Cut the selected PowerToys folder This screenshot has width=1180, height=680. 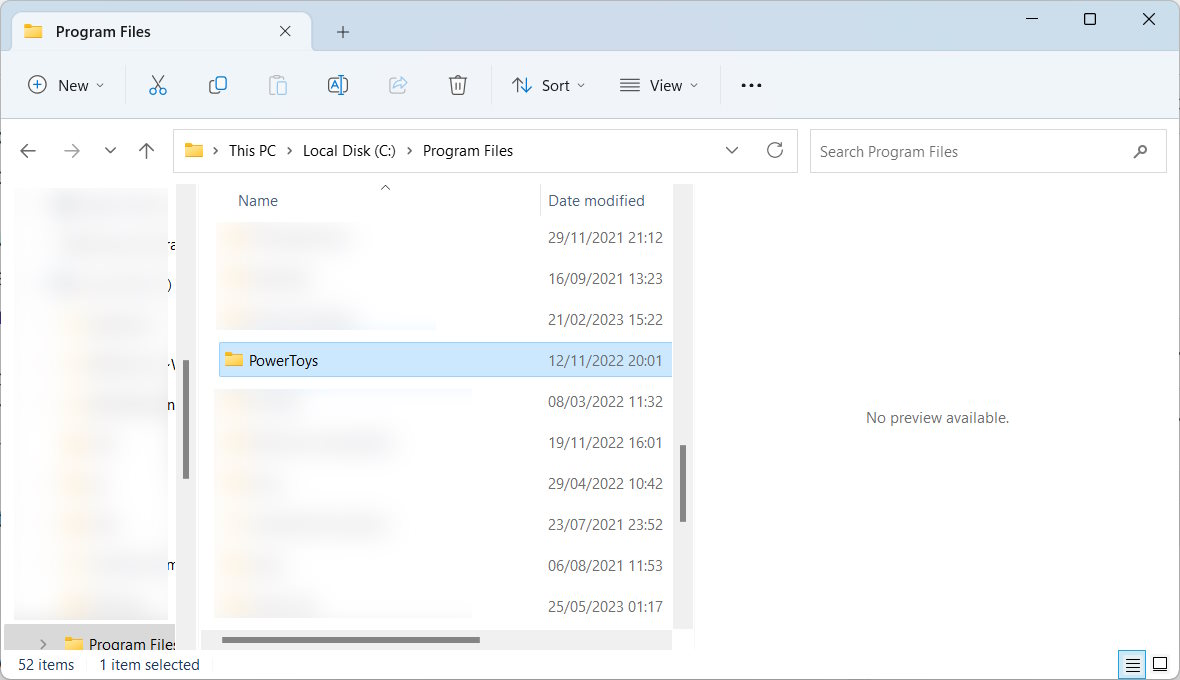(157, 85)
